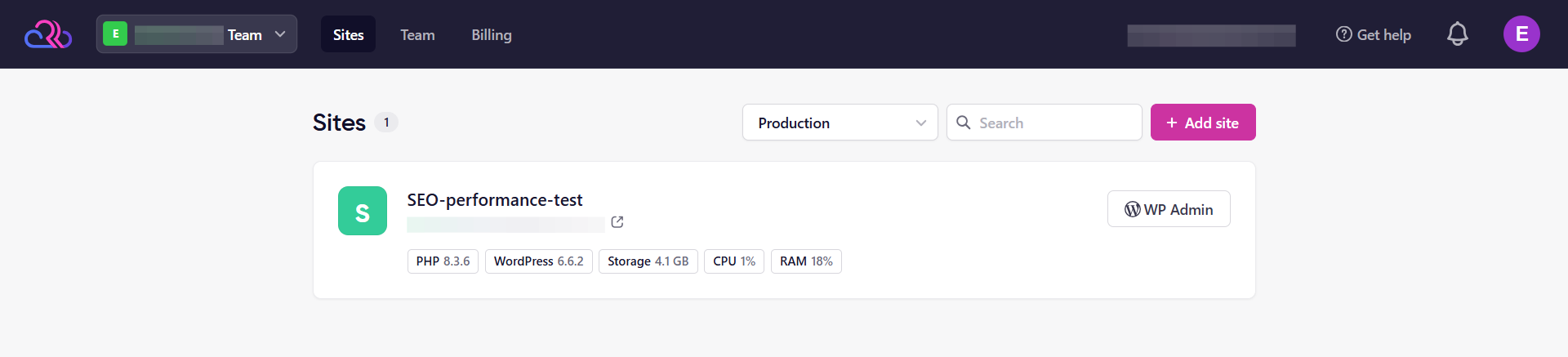Click Get help link
This screenshot has width=1568, height=357.
pos(1374,34)
